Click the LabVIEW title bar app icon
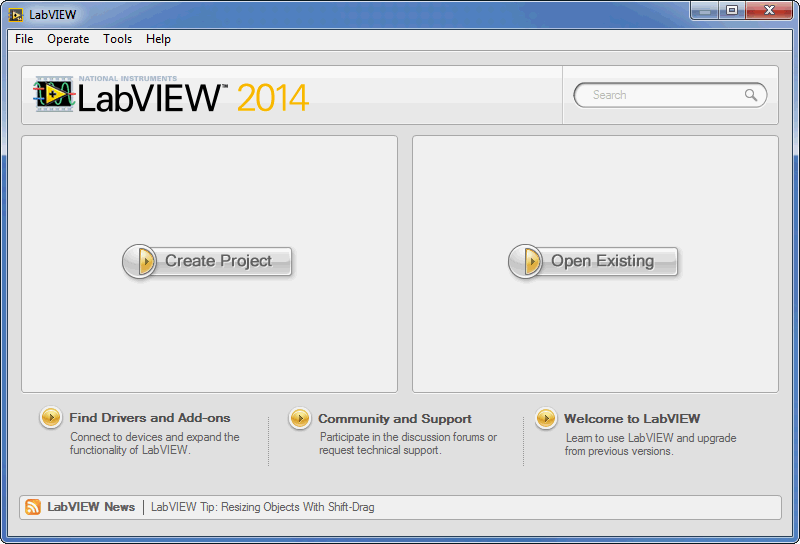800x544 pixels. (16, 15)
